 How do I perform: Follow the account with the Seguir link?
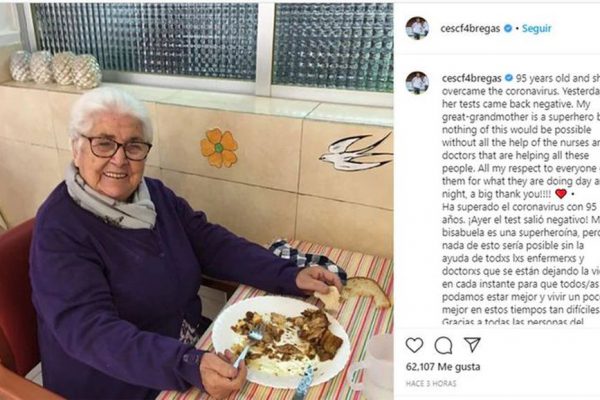coord(536,28)
